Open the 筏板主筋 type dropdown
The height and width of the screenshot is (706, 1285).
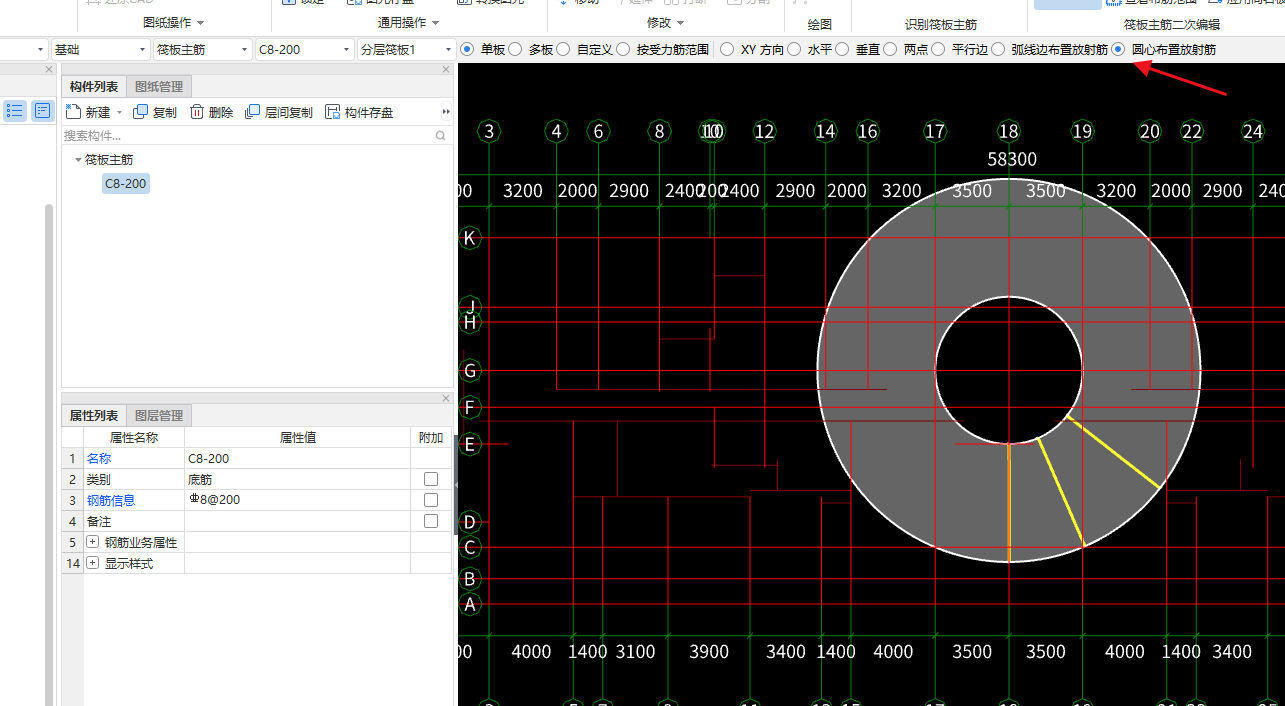(203, 49)
